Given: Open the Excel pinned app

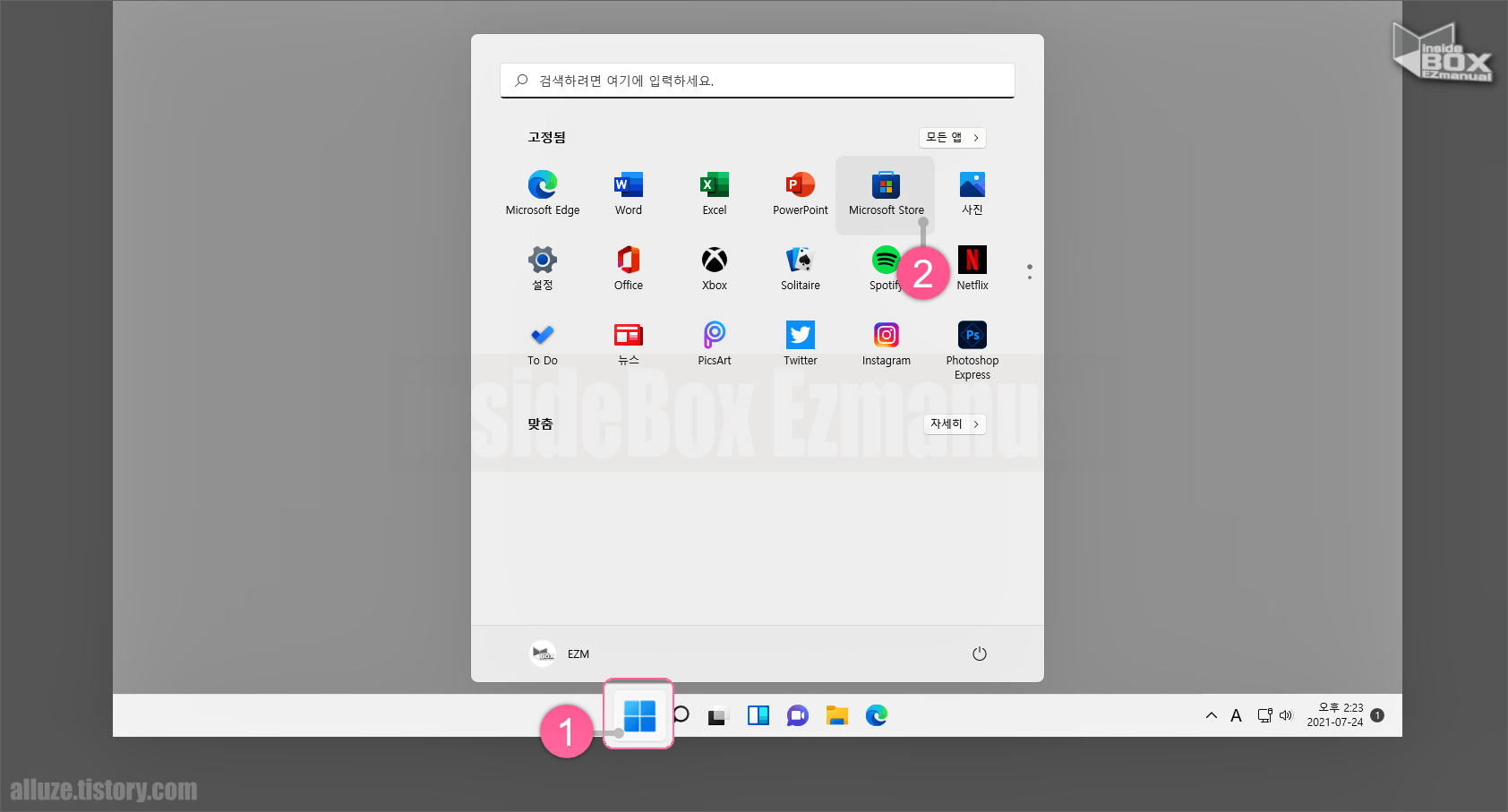Looking at the screenshot, I should point(715,193).
